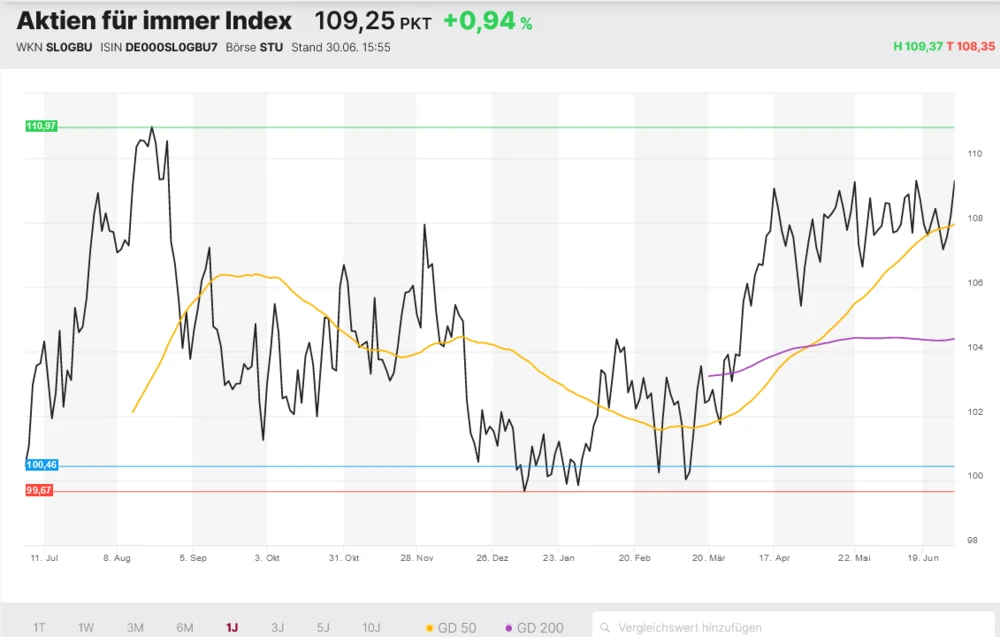
Task: Show the 10J time range
Action: tap(371, 628)
